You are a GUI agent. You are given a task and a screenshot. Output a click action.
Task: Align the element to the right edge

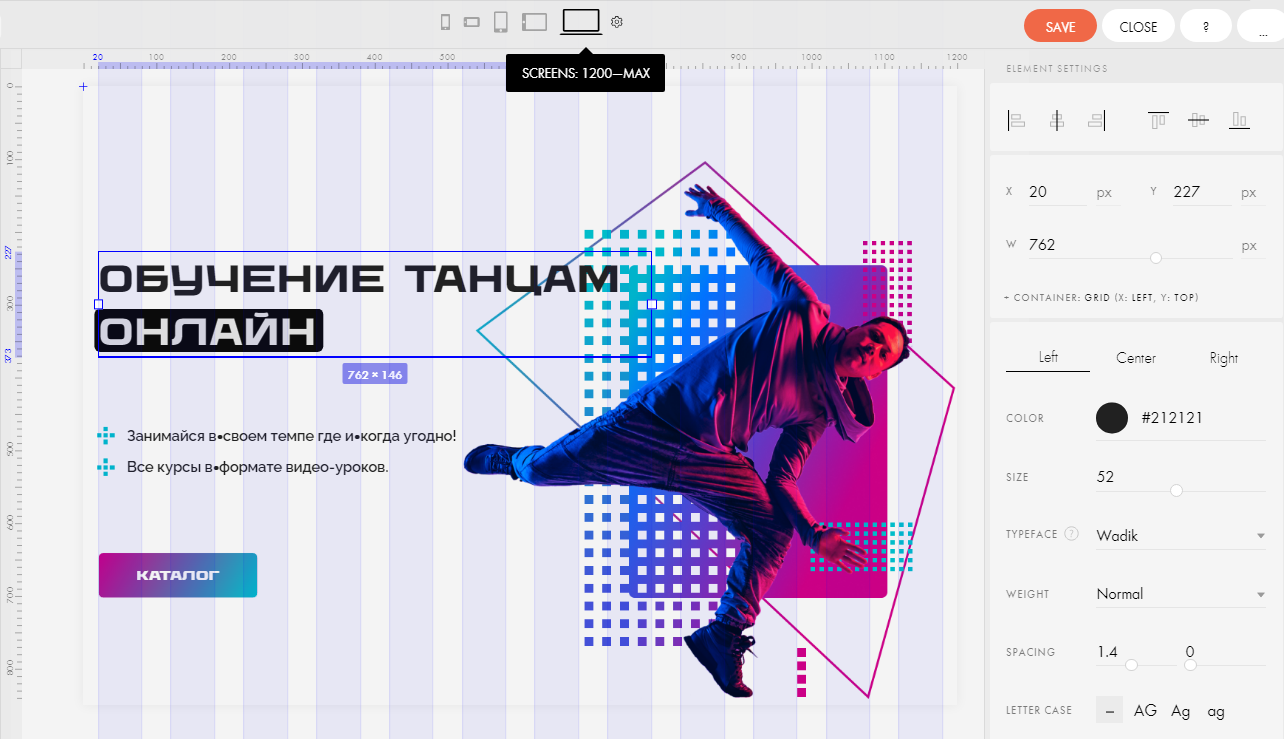[1097, 121]
